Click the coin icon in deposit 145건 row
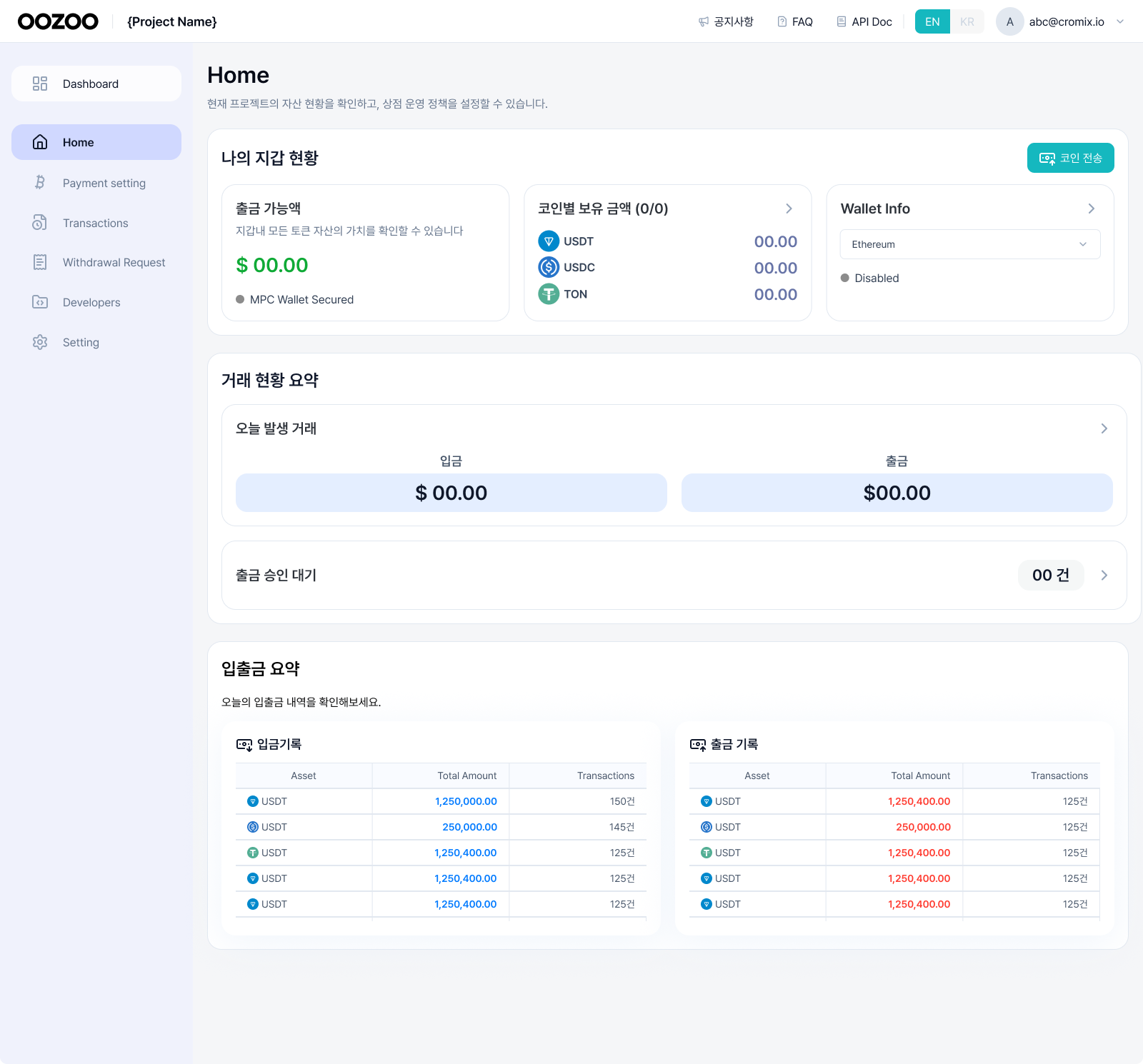Viewport: 1143px width, 1064px height. (253, 827)
